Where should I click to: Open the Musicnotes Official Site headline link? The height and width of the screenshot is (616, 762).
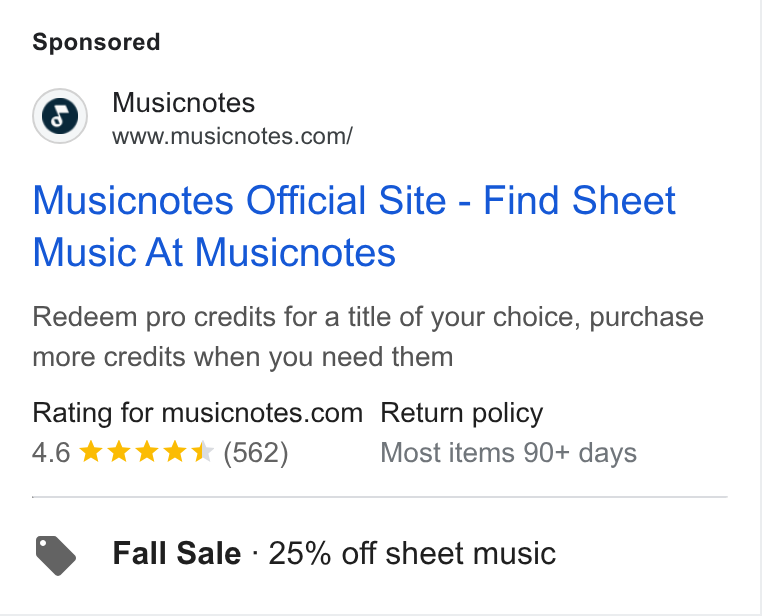[354, 226]
